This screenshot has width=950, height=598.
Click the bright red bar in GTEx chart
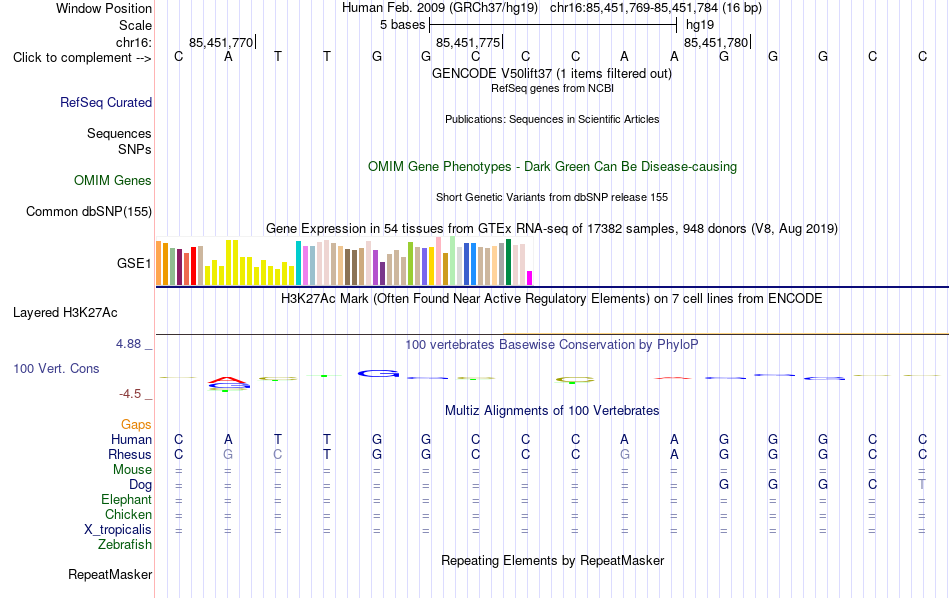click(194, 266)
